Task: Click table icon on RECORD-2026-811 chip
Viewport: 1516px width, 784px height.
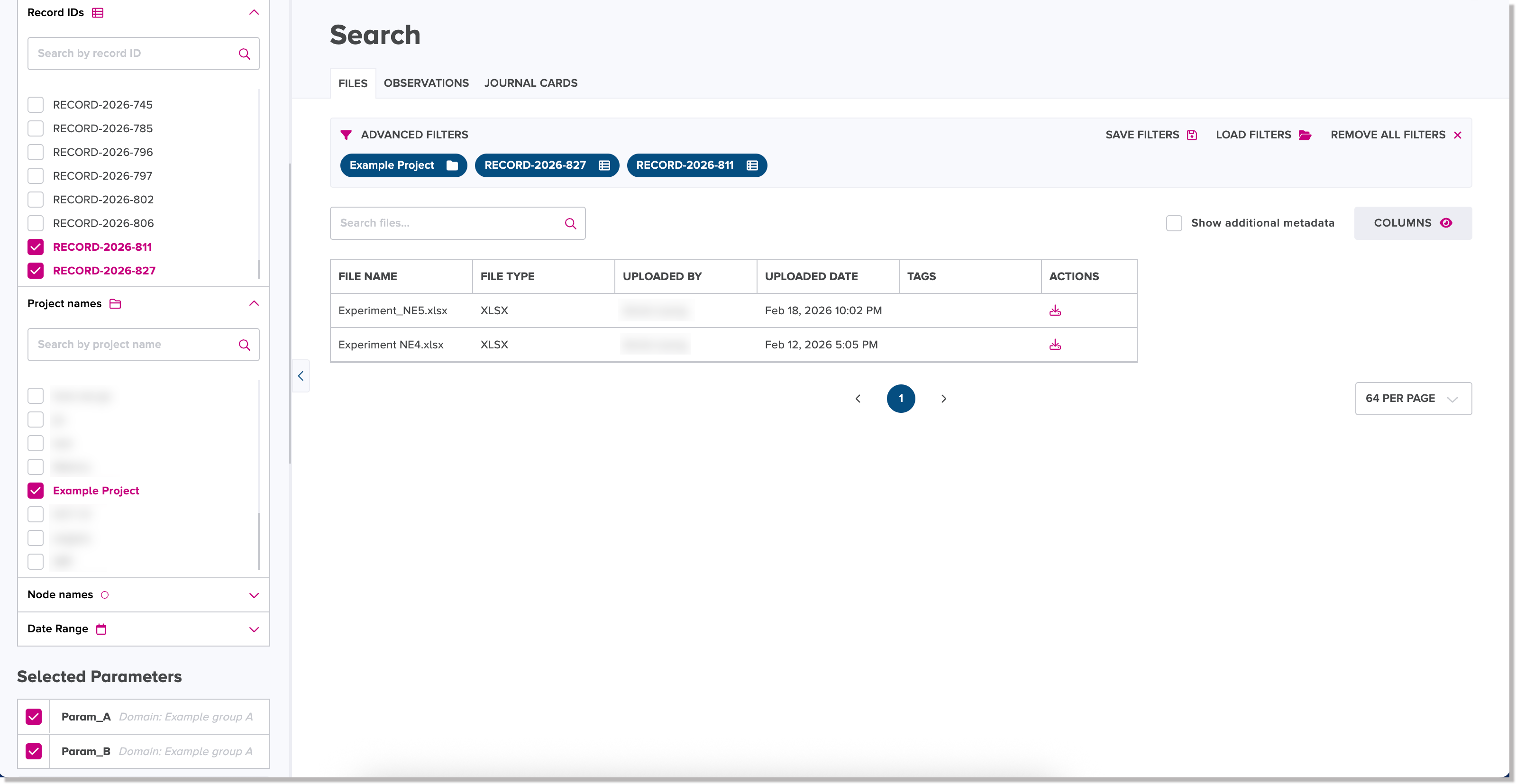Action: click(x=751, y=165)
